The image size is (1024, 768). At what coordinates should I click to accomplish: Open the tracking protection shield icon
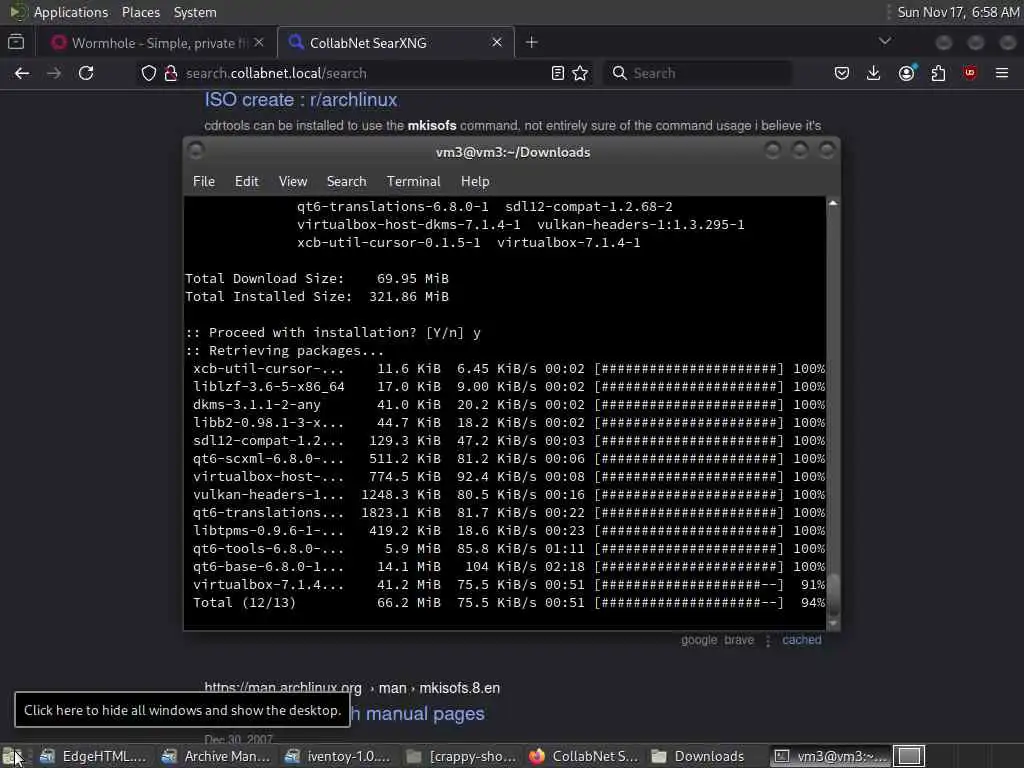coord(149,73)
